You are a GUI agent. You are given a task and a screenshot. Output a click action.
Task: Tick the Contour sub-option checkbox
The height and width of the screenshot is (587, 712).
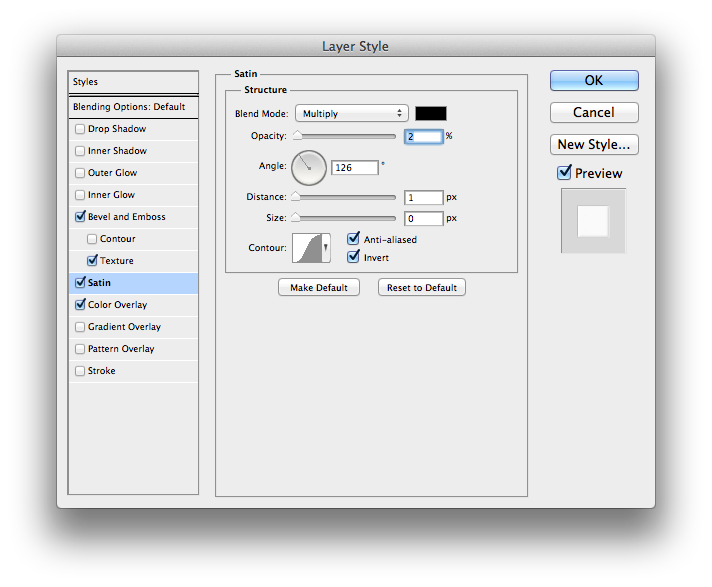pos(92,239)
